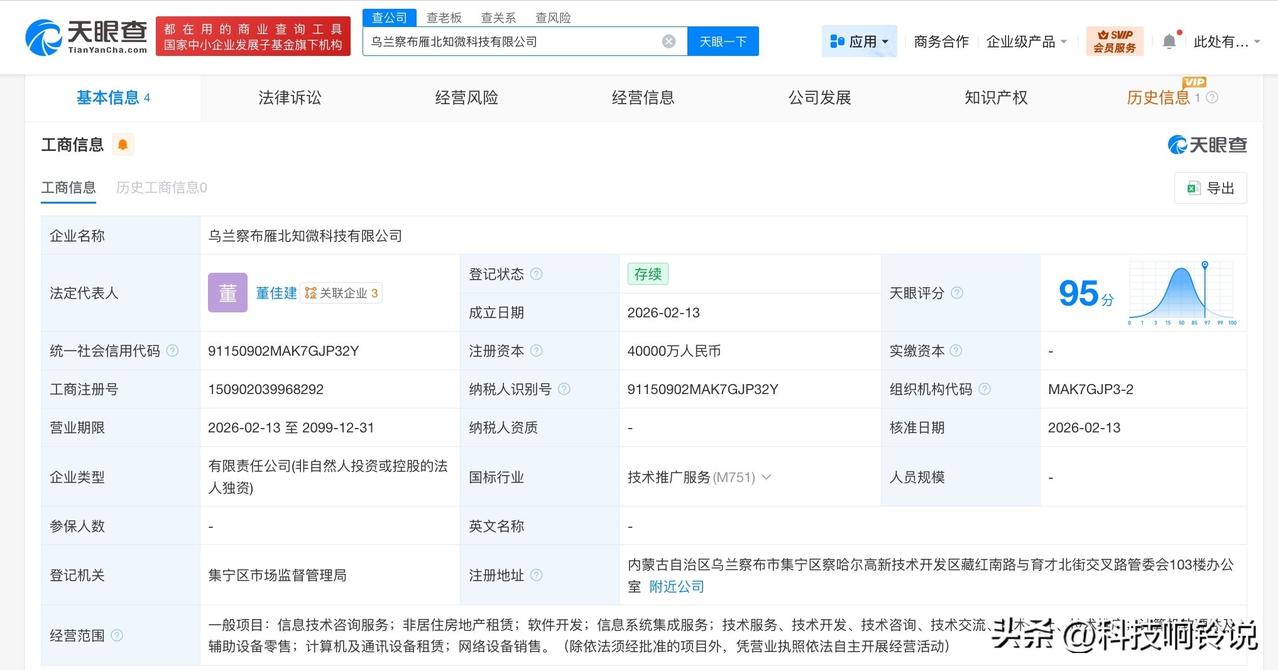Viewport: 1278px width, 670px height.
Task: Click credit code 91150902MAK7GJP32Y under 统一社会信用代码
Action: pos(283,351)
